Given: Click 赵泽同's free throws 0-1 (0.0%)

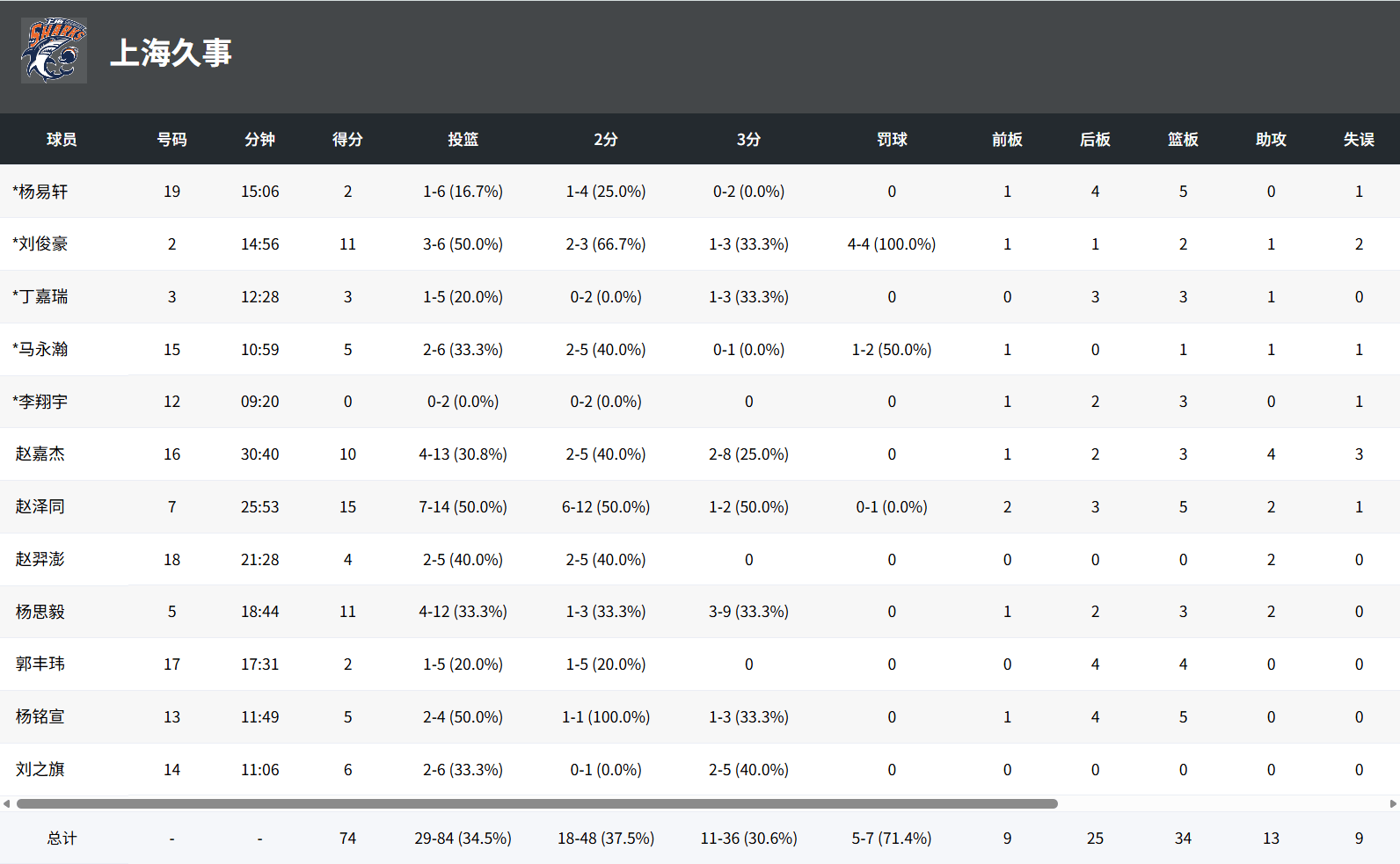Looking at the screenshot, I should (892, 507).
